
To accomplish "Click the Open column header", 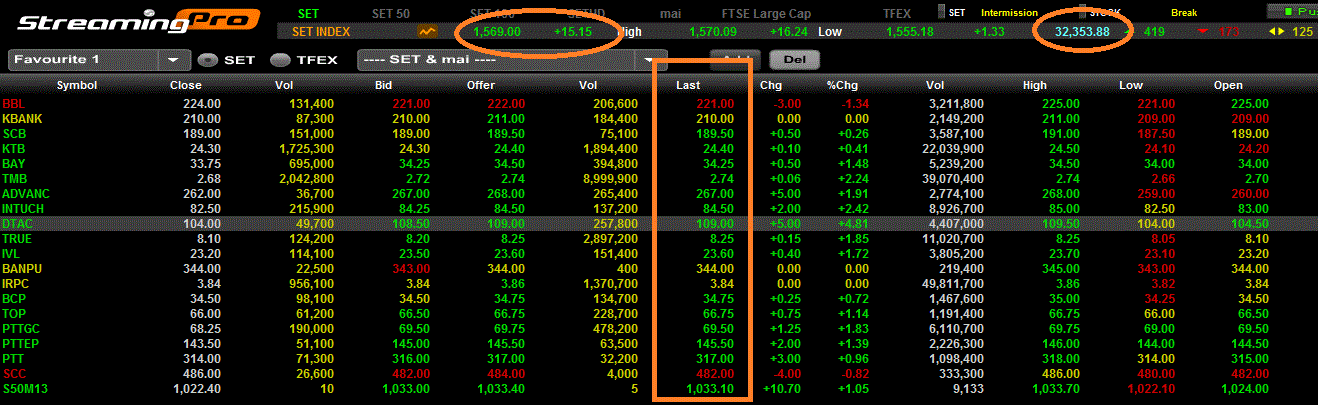I will click(x=1227, y=85).
